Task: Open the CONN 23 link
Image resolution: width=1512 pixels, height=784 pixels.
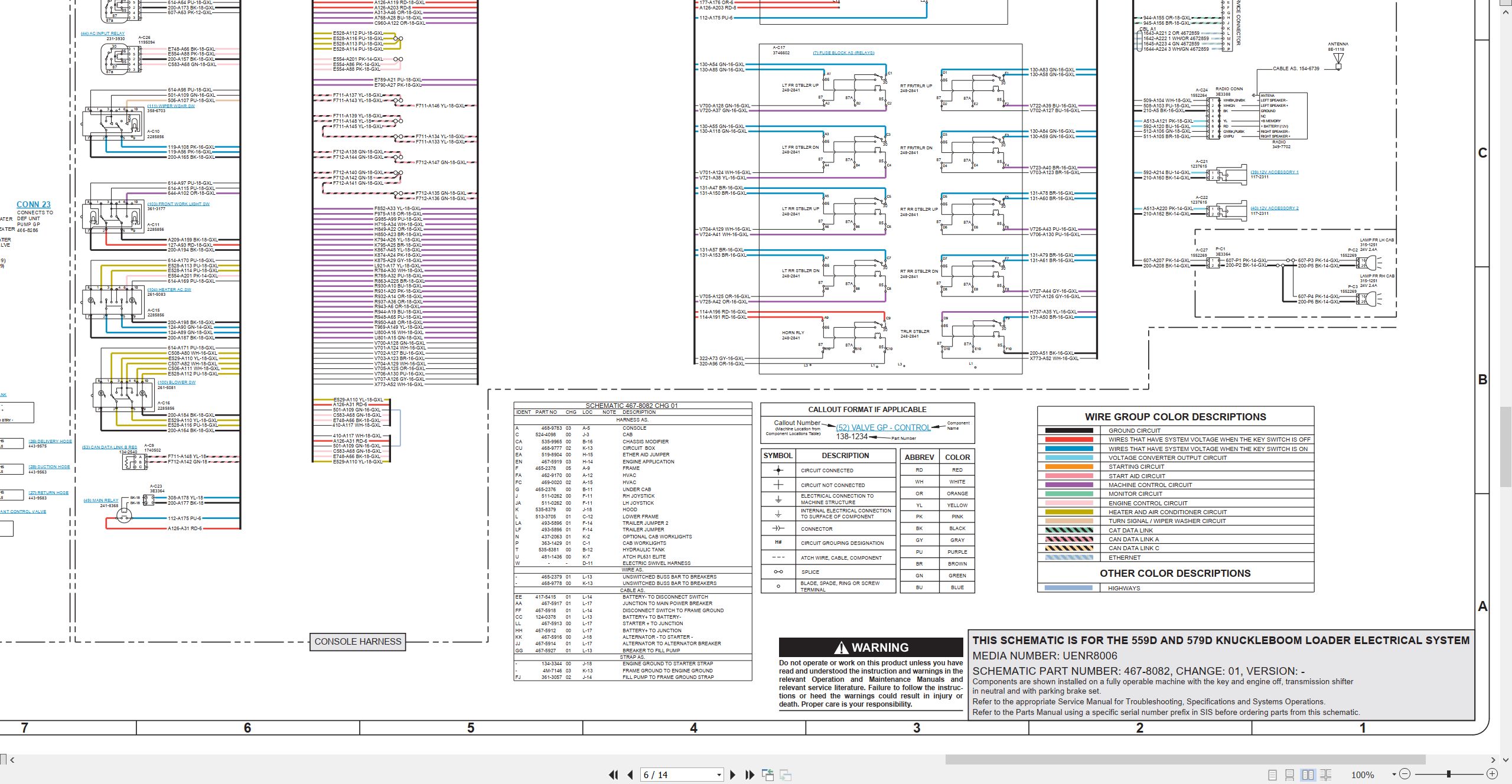Action: click(34, 204)
